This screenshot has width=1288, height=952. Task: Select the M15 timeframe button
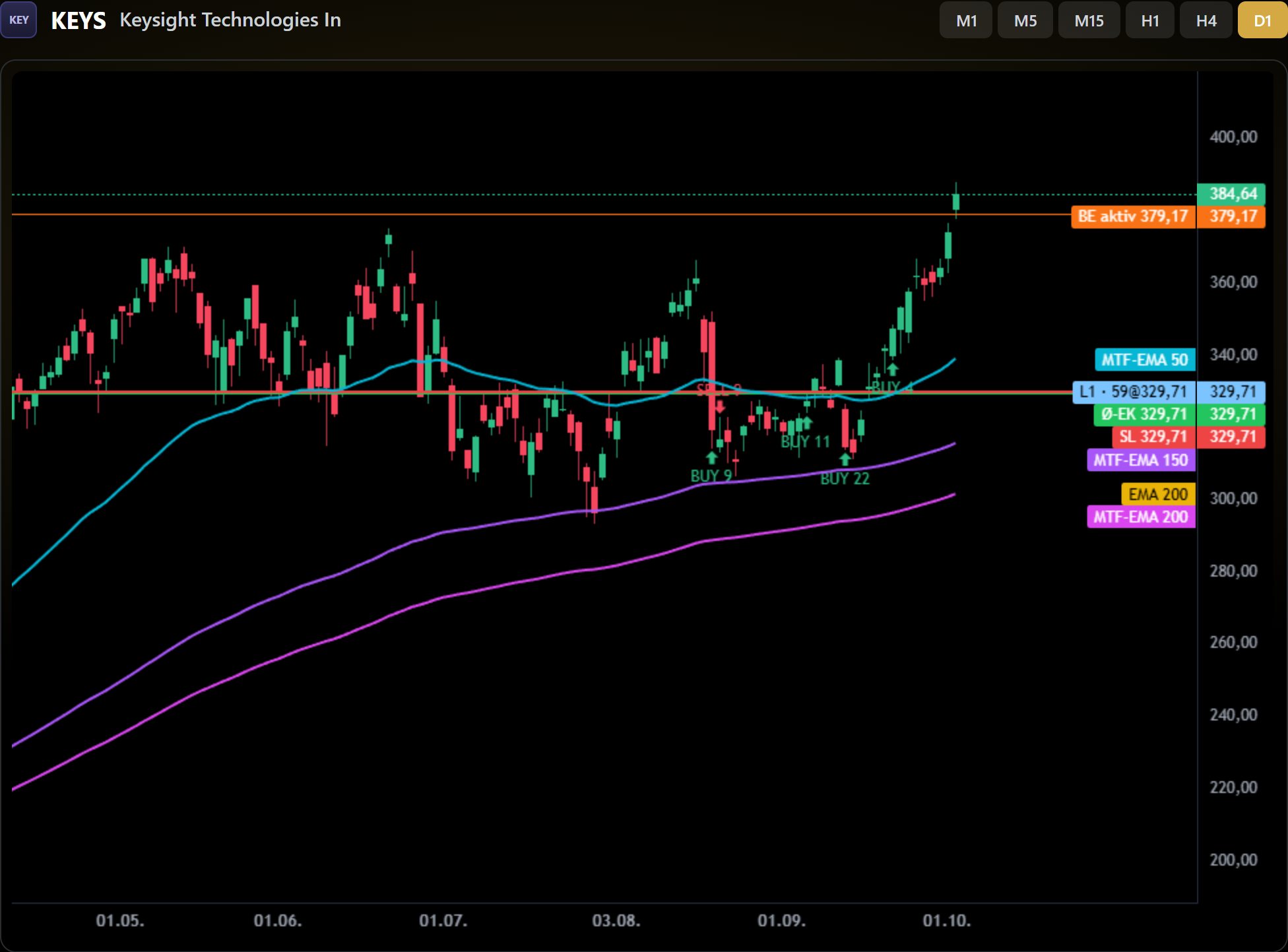(x=1089, y=20)
